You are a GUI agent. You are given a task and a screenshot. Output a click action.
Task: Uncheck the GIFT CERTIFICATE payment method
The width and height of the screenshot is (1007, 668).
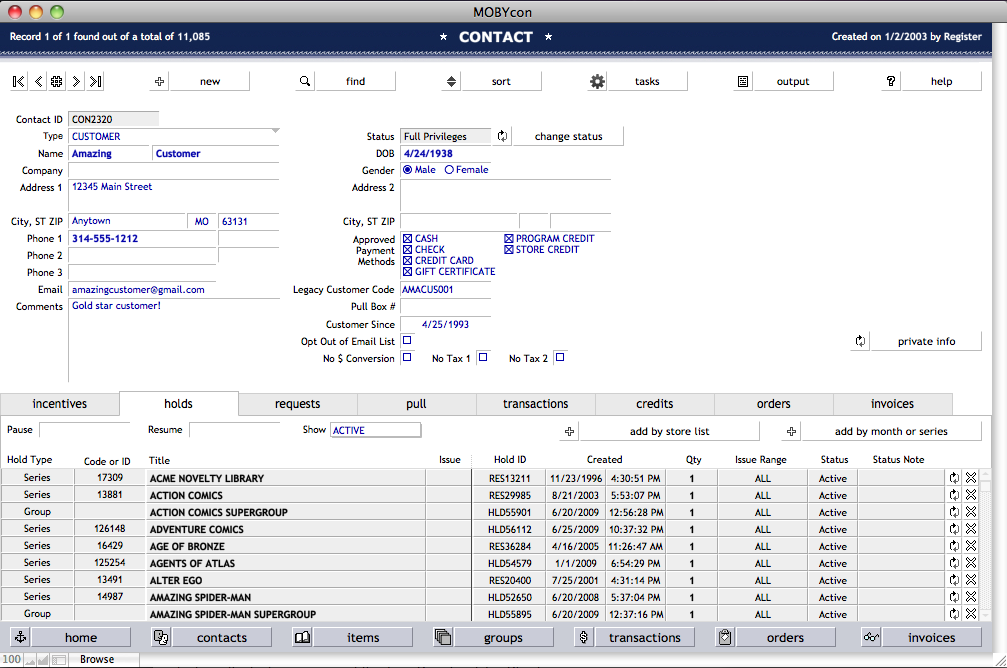tap(408, 271)
